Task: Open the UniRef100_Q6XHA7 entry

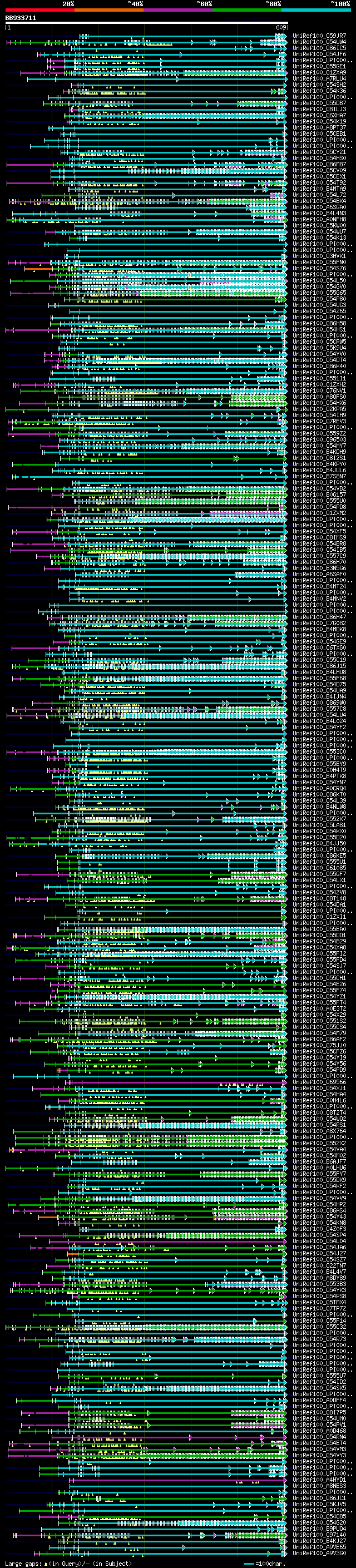Action: tap(319, 116)
